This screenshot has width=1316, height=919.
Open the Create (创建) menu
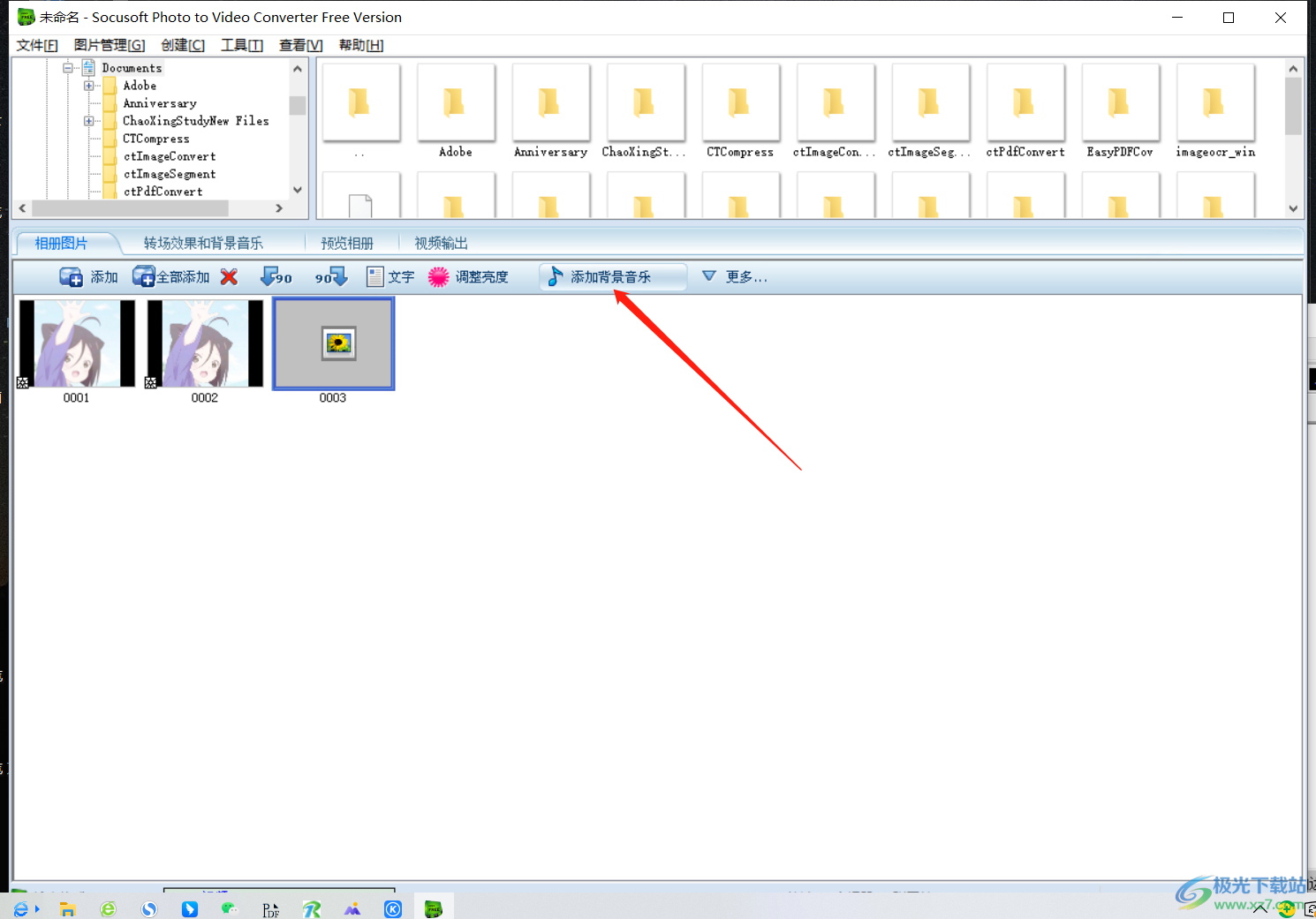click(x=183, y=45)
